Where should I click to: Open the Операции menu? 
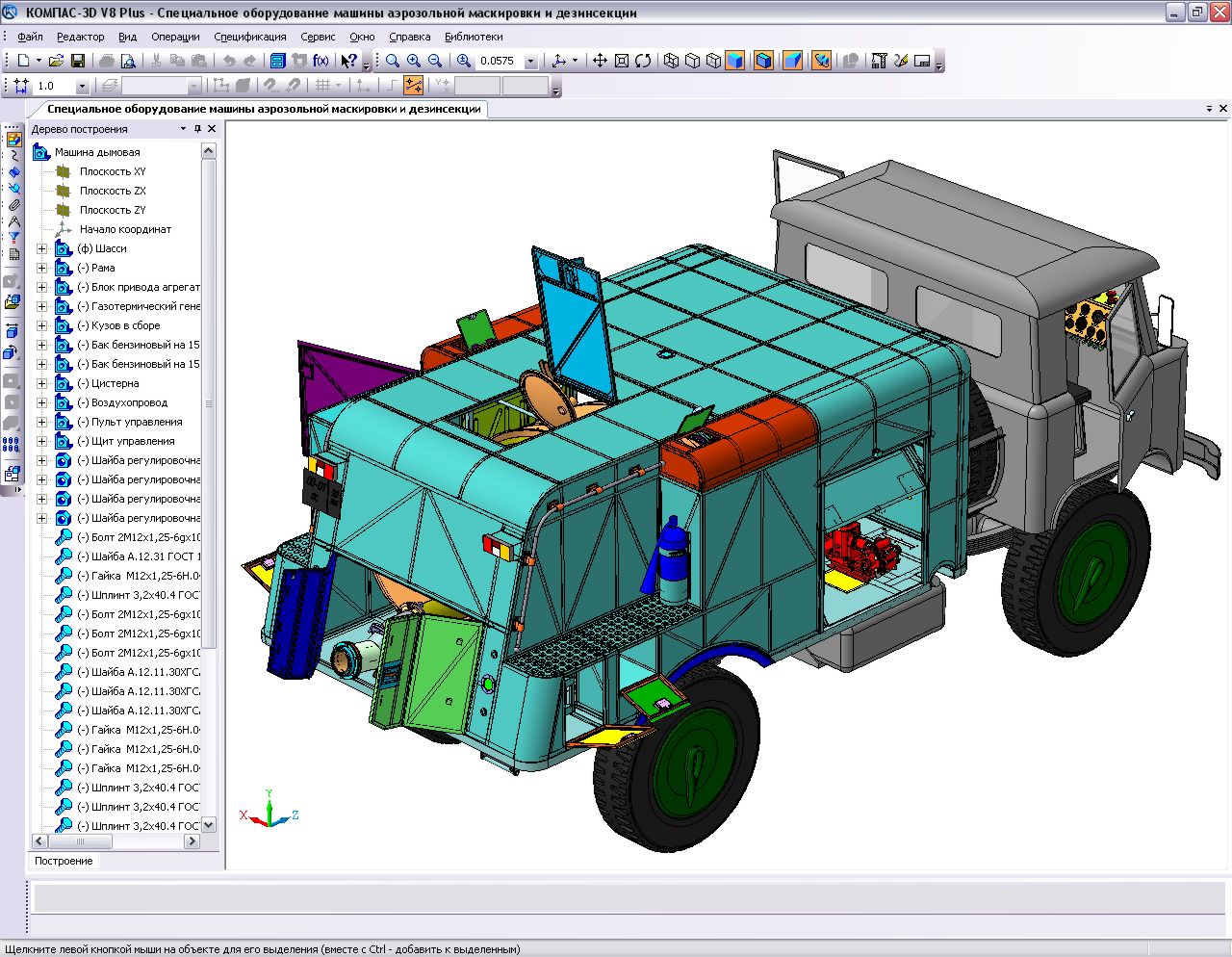coord(175,37)
